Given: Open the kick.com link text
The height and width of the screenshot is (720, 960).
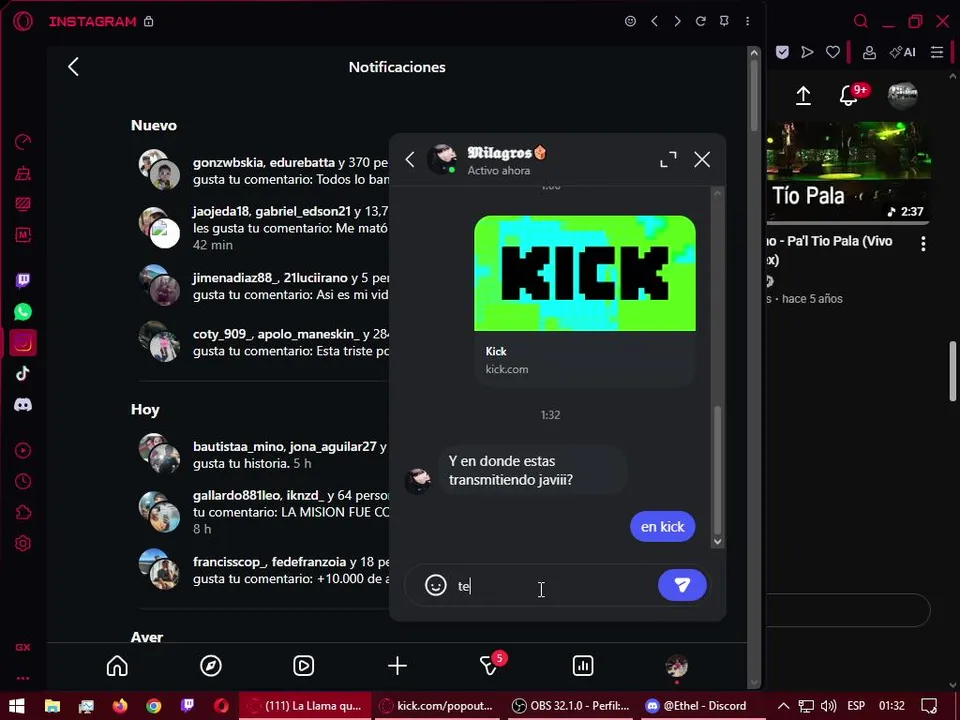Looking at the screenshot, I should coord(506,369).
